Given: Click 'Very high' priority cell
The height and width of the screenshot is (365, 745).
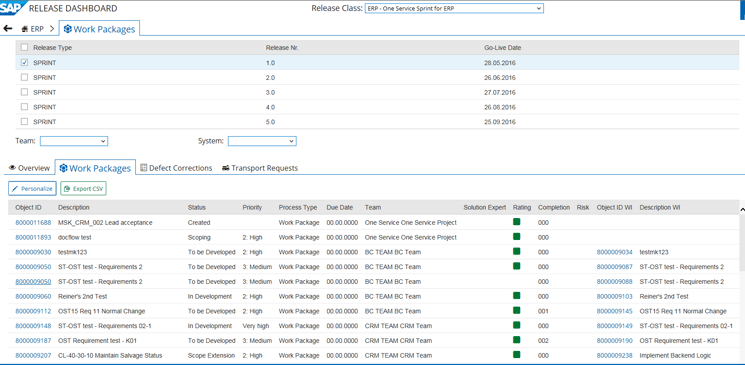Looking at the screenshot, I should (255, 326).
